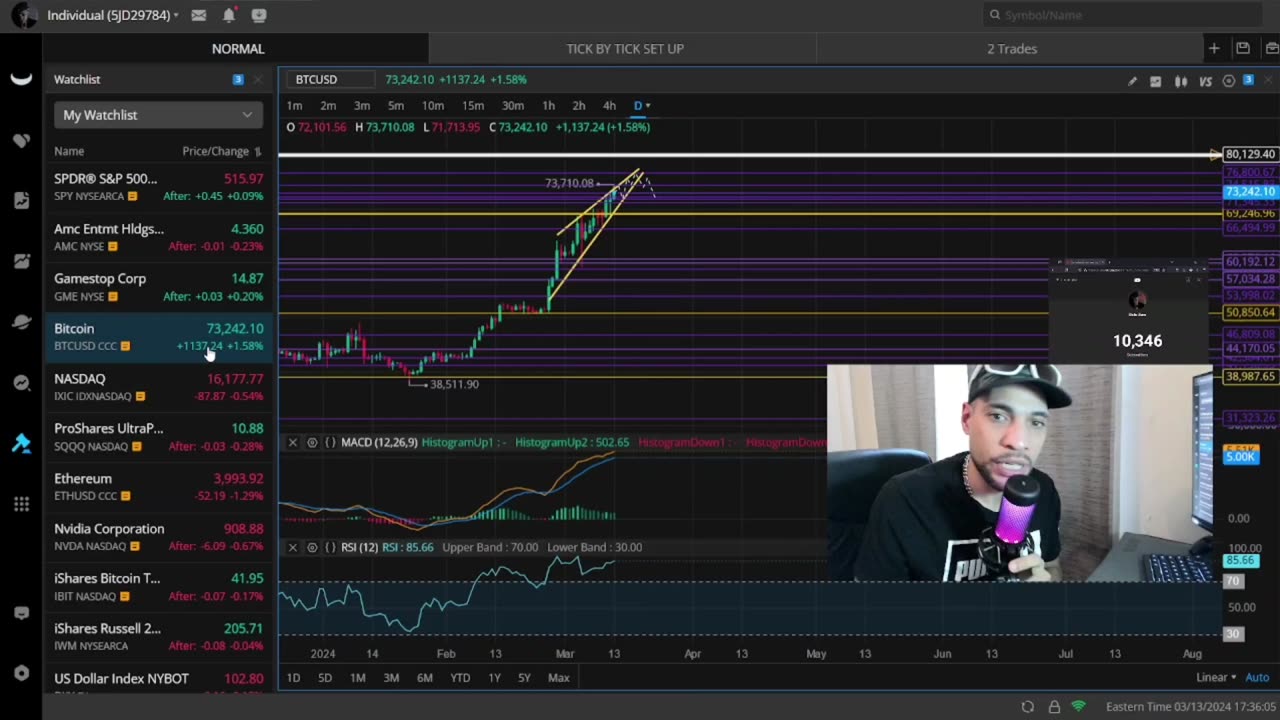Screen dimensions: 1280x720
Task: Open the indicators icon on chart toolbar
Action: pyautogui.click(x=1156, y=81)
